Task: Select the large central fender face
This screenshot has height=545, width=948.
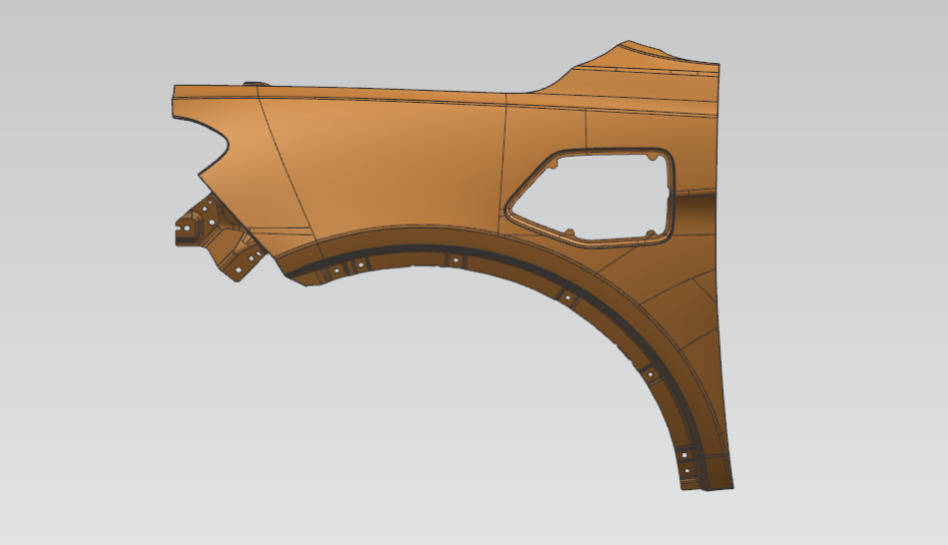Action: [390, 165]
